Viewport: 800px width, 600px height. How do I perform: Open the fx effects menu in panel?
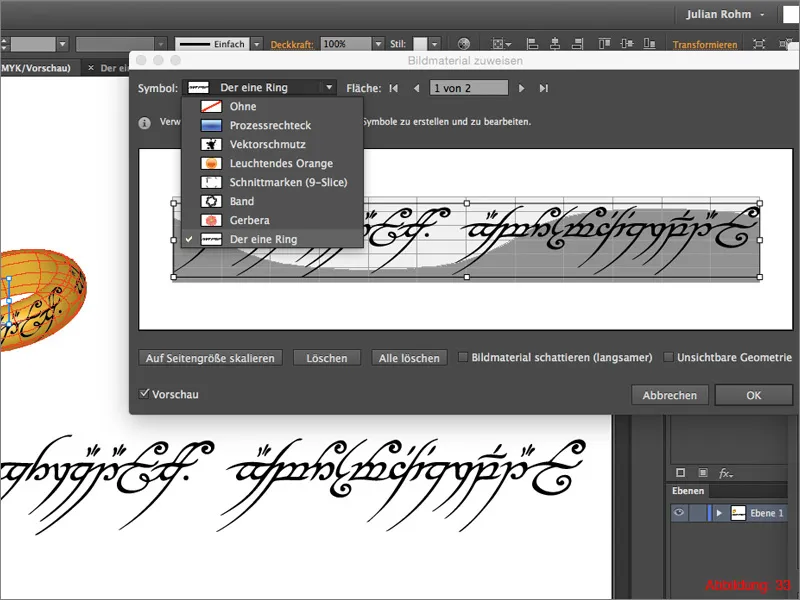point(726,473)
